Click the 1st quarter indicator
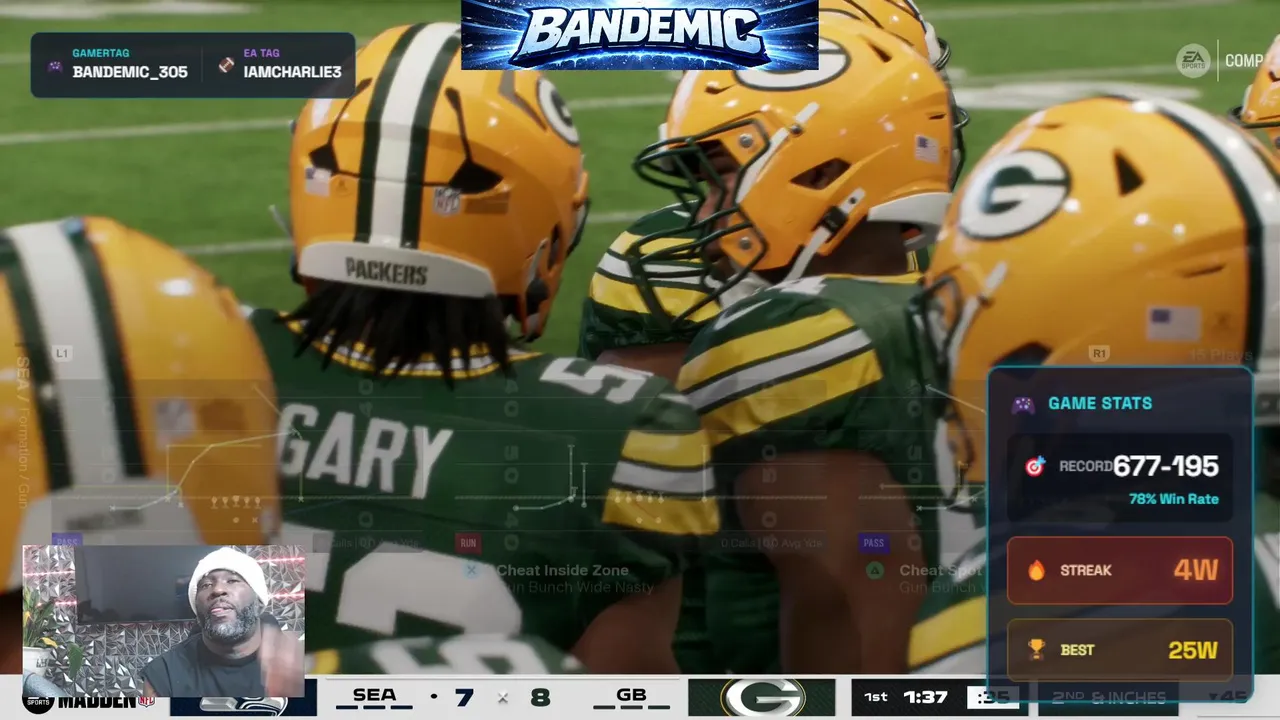Screen dimensions: 1280x720 875,697
